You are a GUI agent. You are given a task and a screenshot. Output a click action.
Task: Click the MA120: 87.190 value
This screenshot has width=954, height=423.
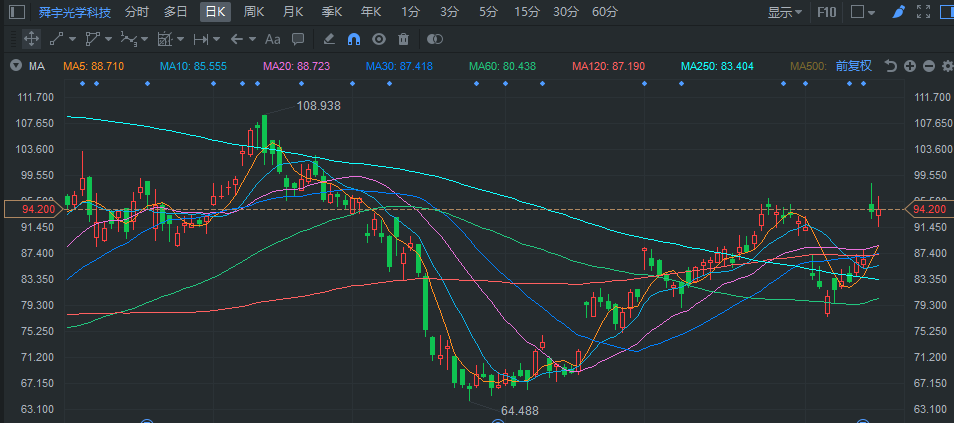tap(608, 66)
